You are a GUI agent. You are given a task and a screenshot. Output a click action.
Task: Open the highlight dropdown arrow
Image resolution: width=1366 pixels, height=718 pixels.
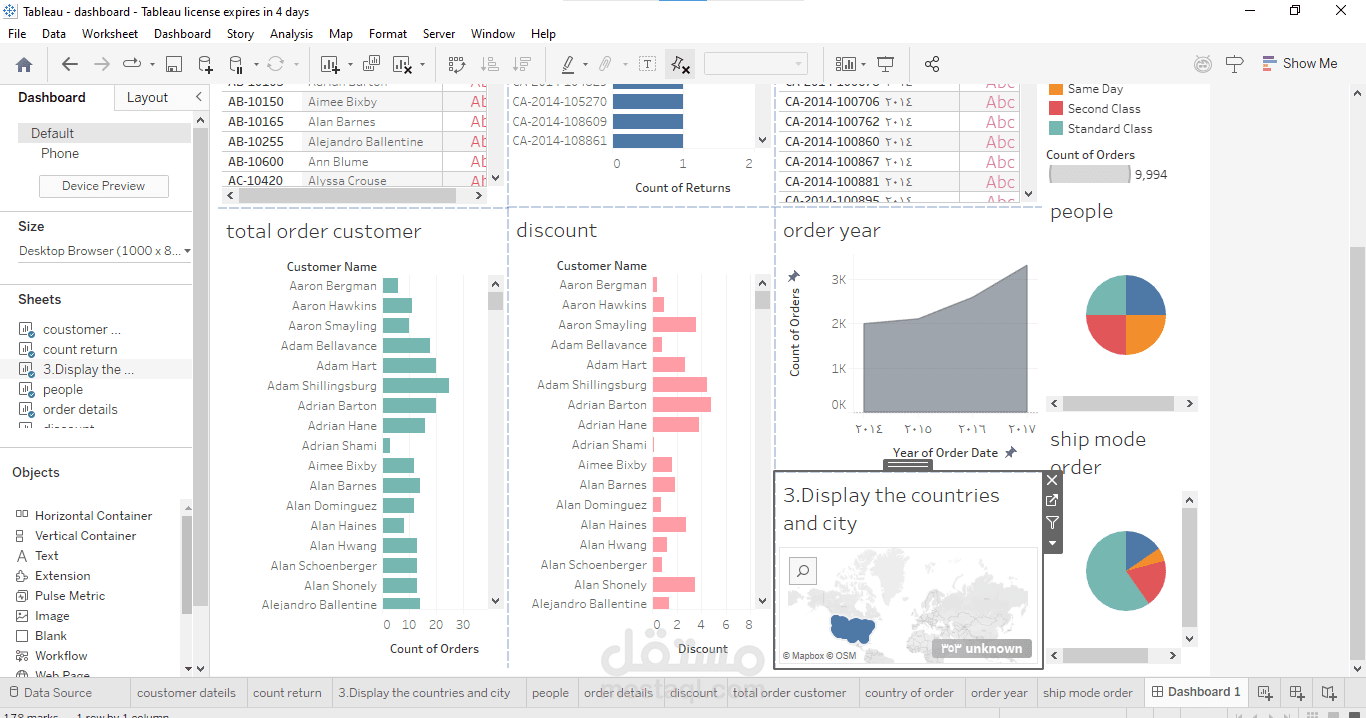(586, 64)
